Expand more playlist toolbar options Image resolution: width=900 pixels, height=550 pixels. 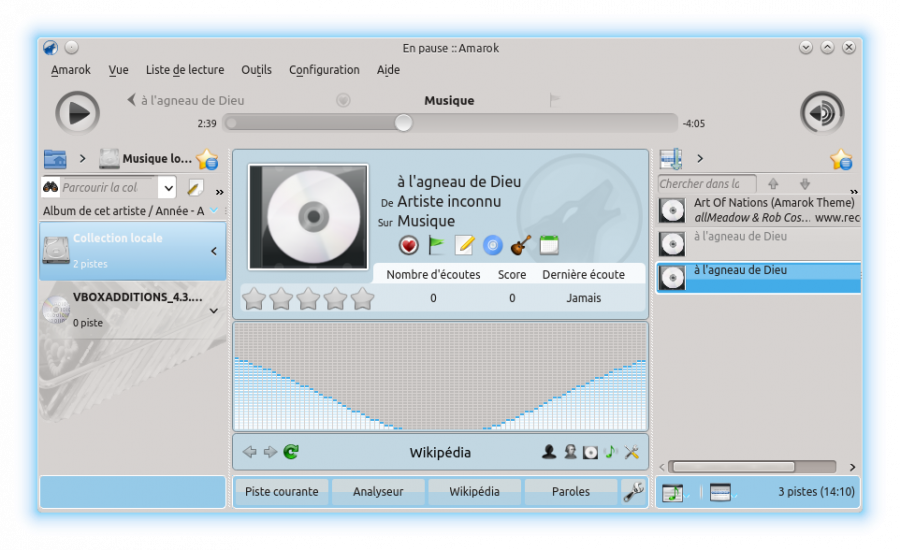tap(854, 191)
